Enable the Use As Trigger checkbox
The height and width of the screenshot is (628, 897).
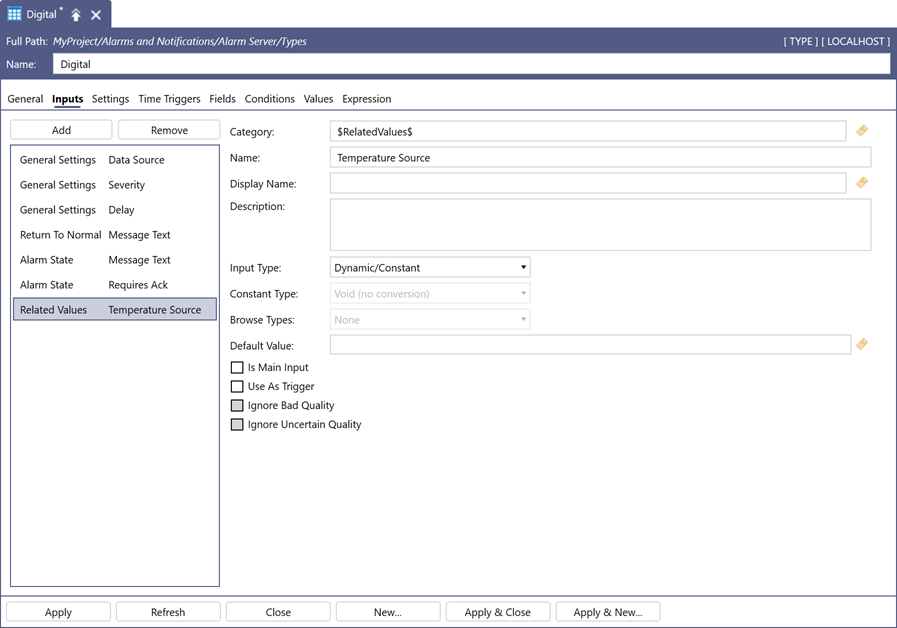click(x=237, y=386)
